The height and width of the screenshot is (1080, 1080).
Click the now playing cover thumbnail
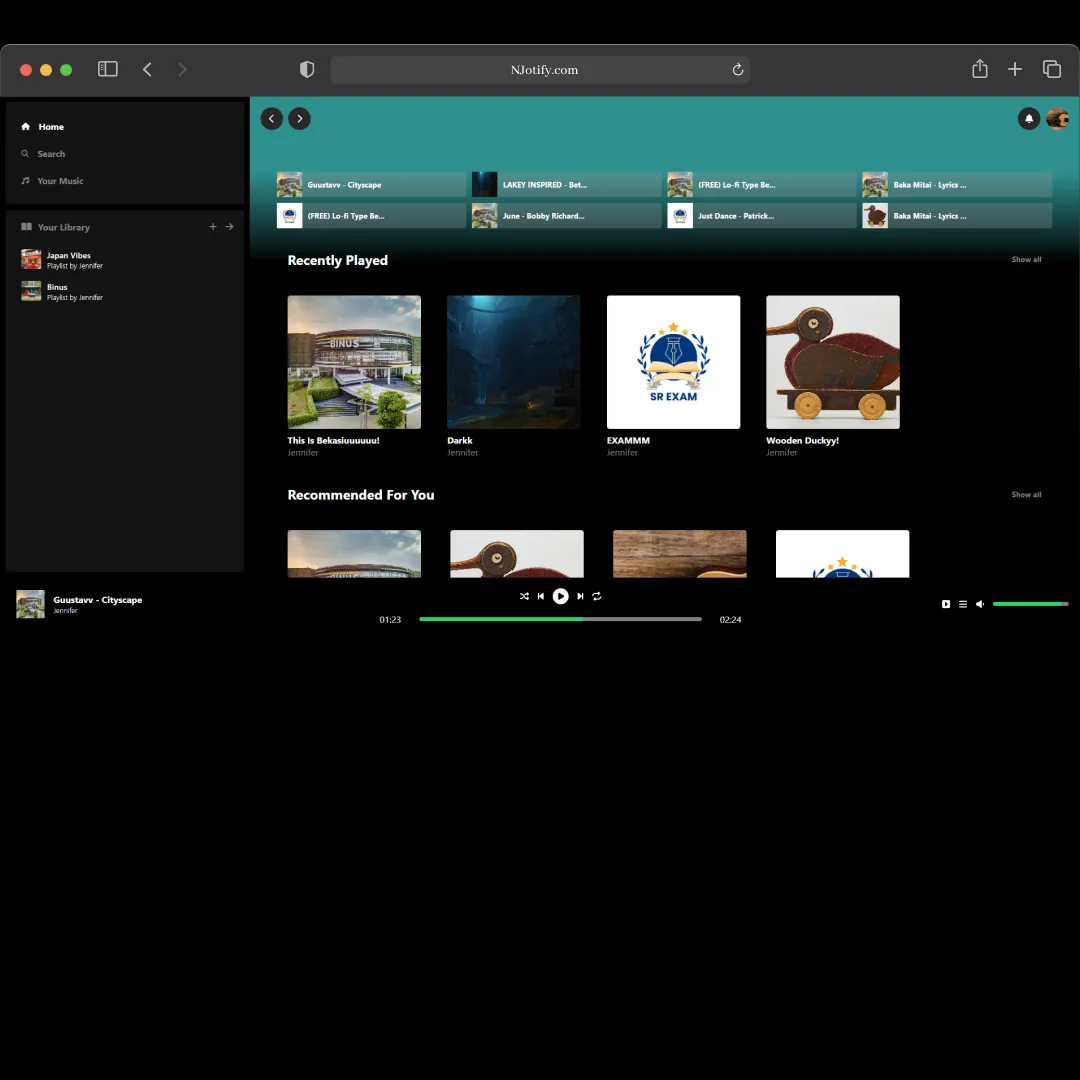tap(30, 604)
